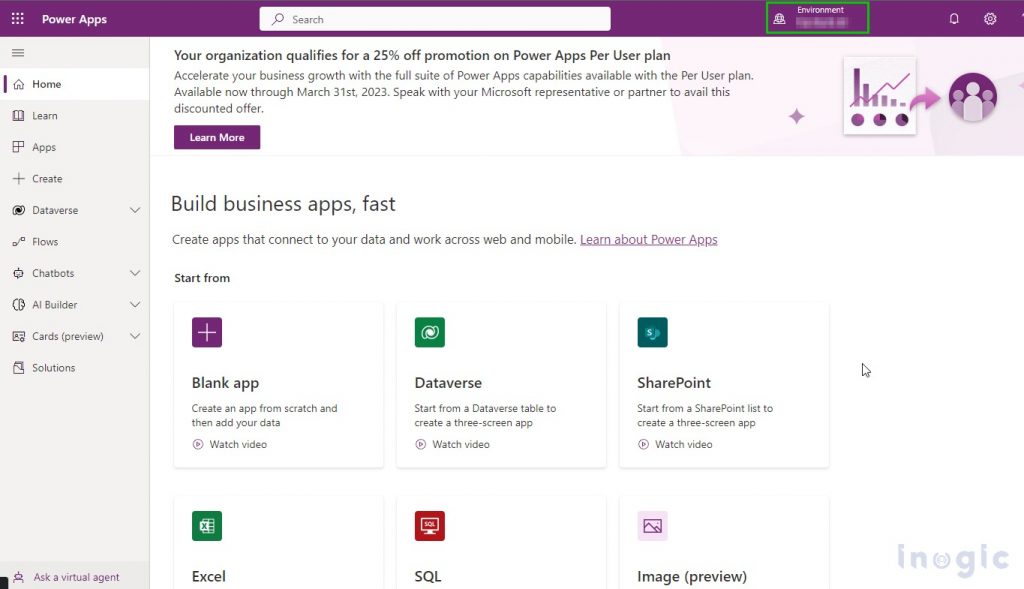
Task: Click the Blank app plus icon
Action: click(207, 332)
